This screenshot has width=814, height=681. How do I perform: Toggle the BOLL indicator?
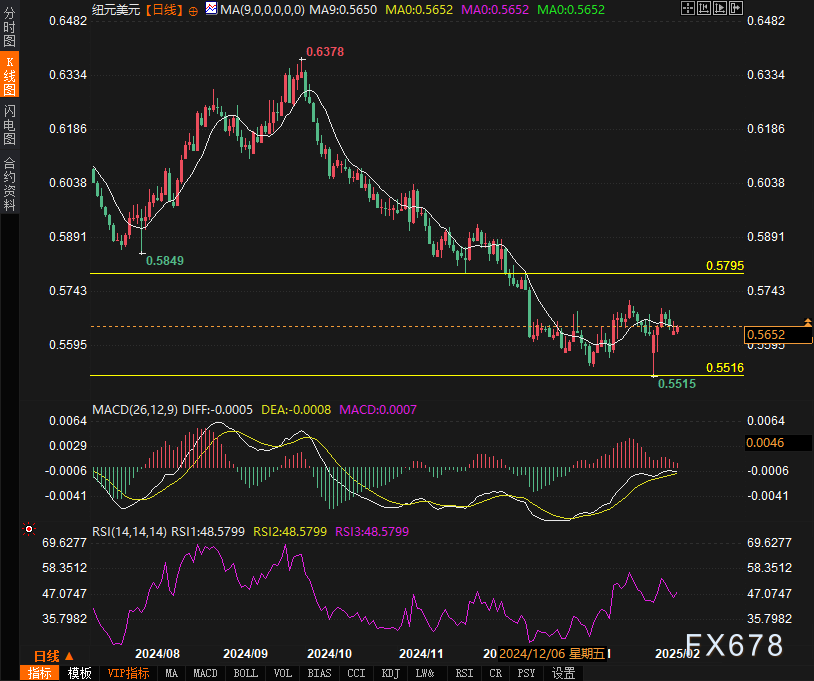245,673
